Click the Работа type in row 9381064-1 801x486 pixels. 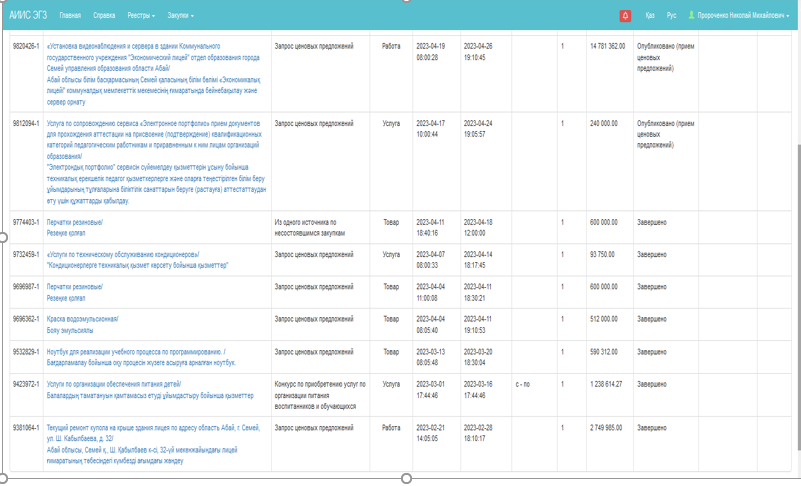pos(391,427)
